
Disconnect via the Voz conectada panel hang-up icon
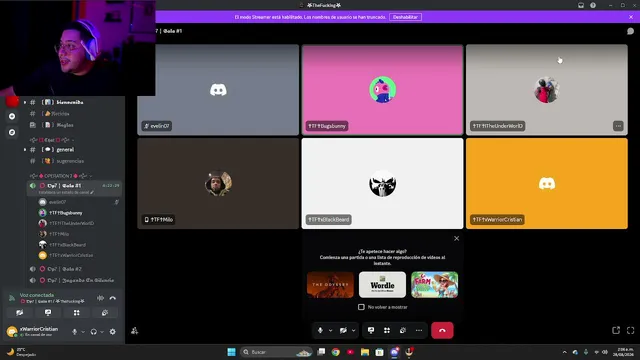[x=113, y=298]
